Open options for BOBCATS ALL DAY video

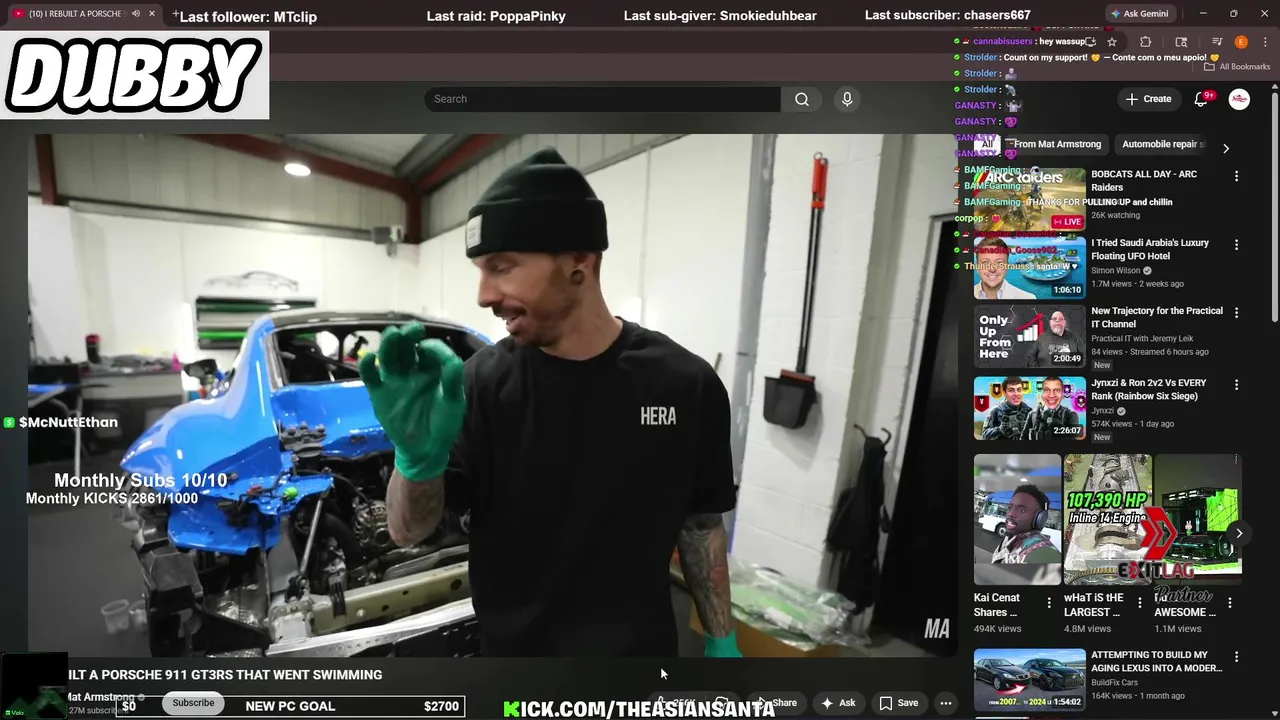pos(1236,176)
